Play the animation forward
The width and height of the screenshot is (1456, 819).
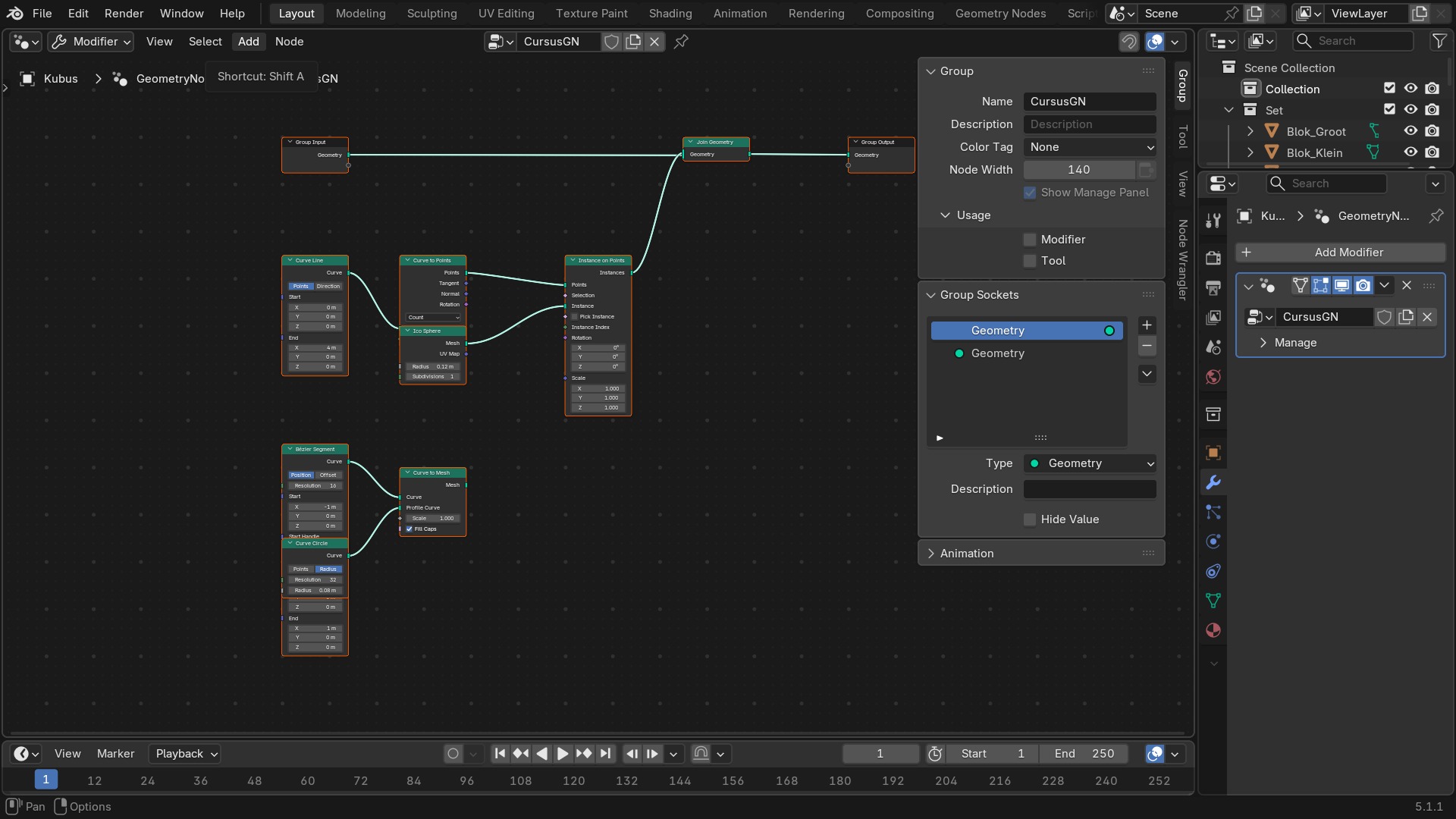coord(562,754)
